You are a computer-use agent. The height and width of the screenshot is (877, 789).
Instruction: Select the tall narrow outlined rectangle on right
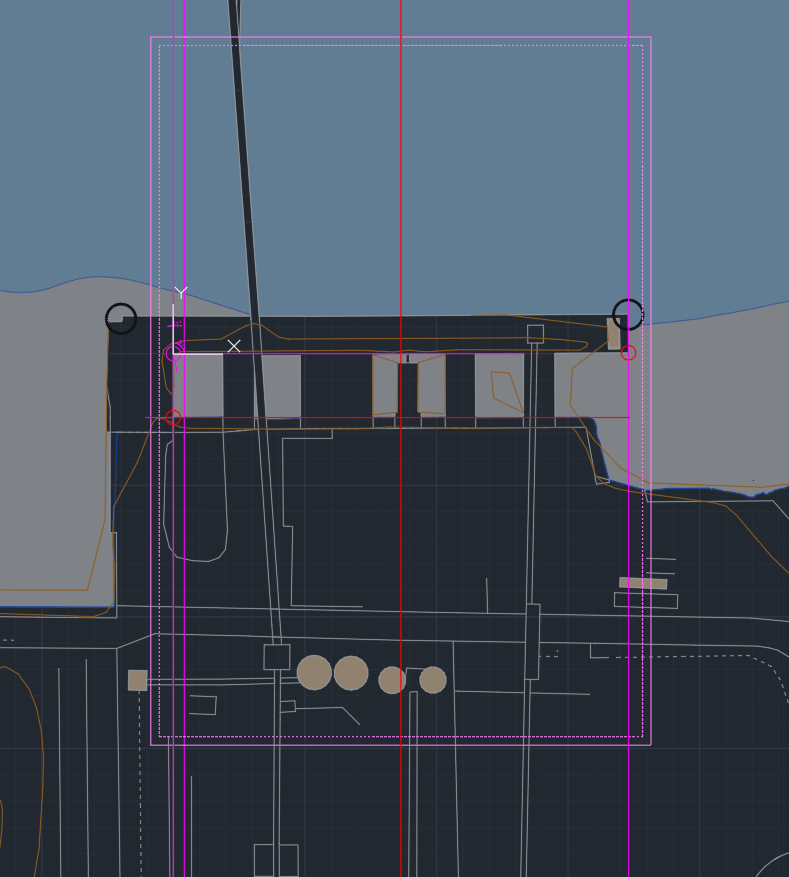coord(532,641)
